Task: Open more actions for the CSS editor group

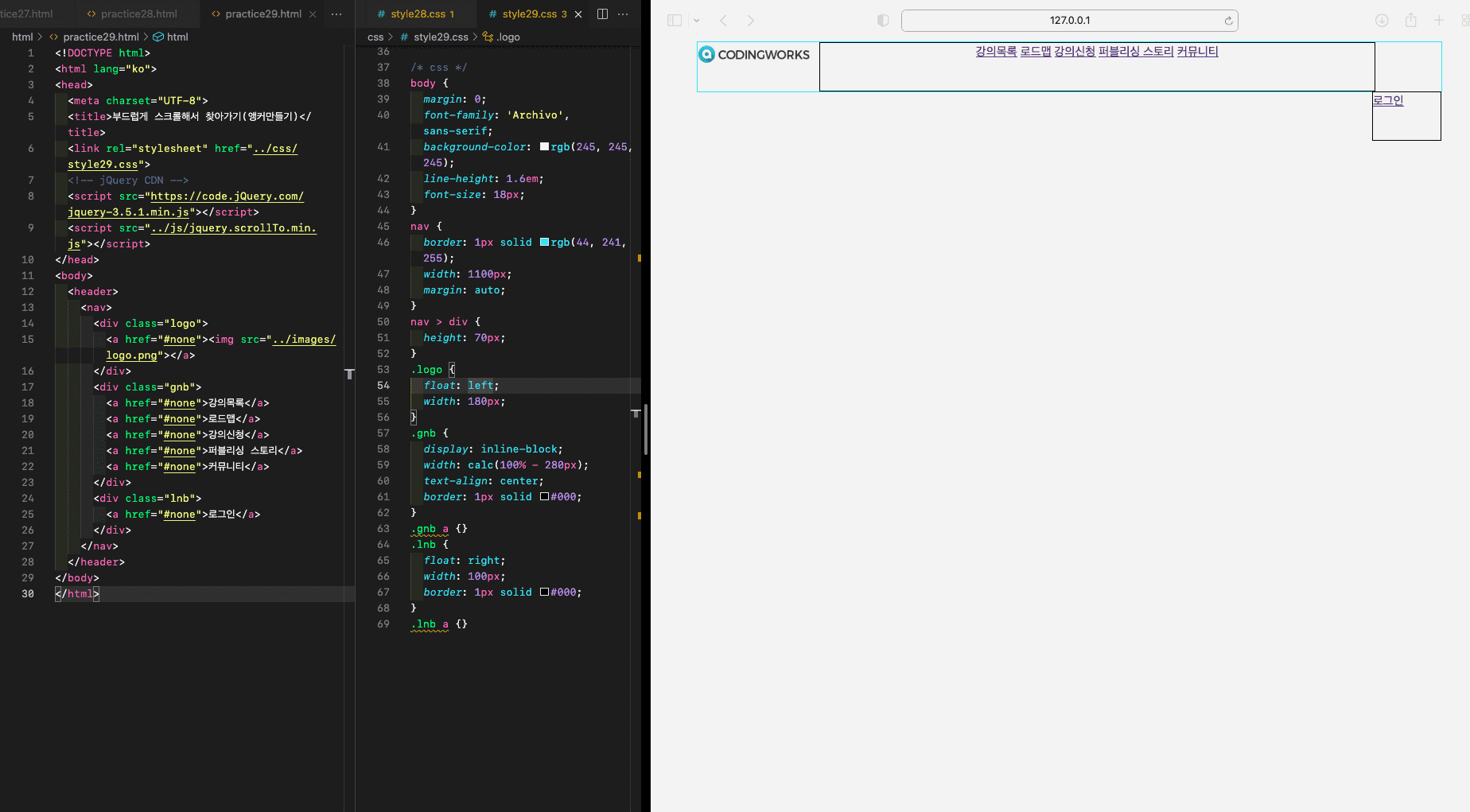Action: point(623,14)
